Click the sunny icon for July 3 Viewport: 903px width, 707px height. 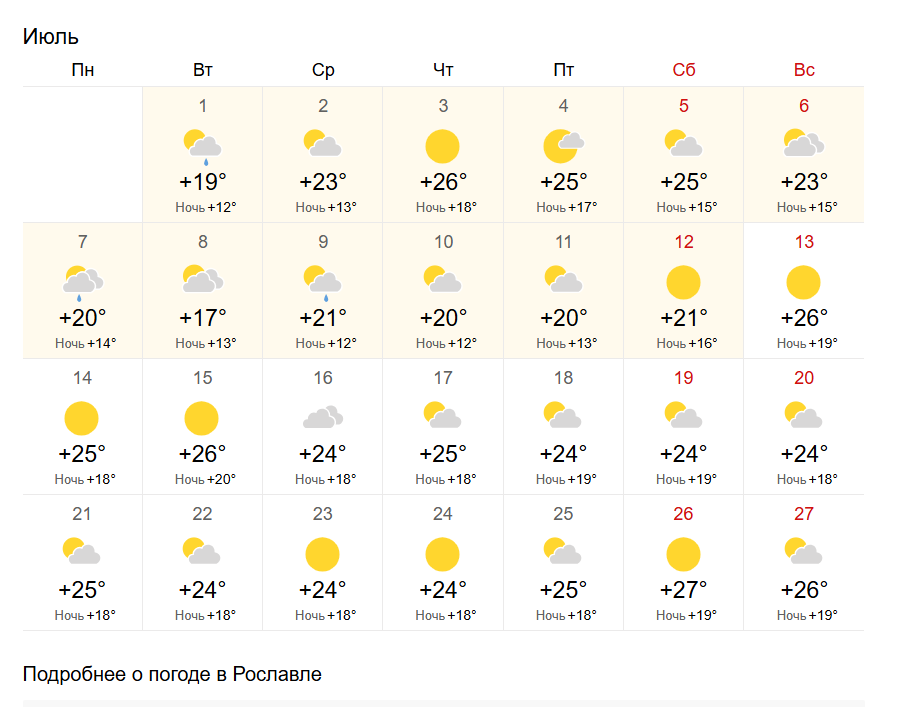point(442,146)
